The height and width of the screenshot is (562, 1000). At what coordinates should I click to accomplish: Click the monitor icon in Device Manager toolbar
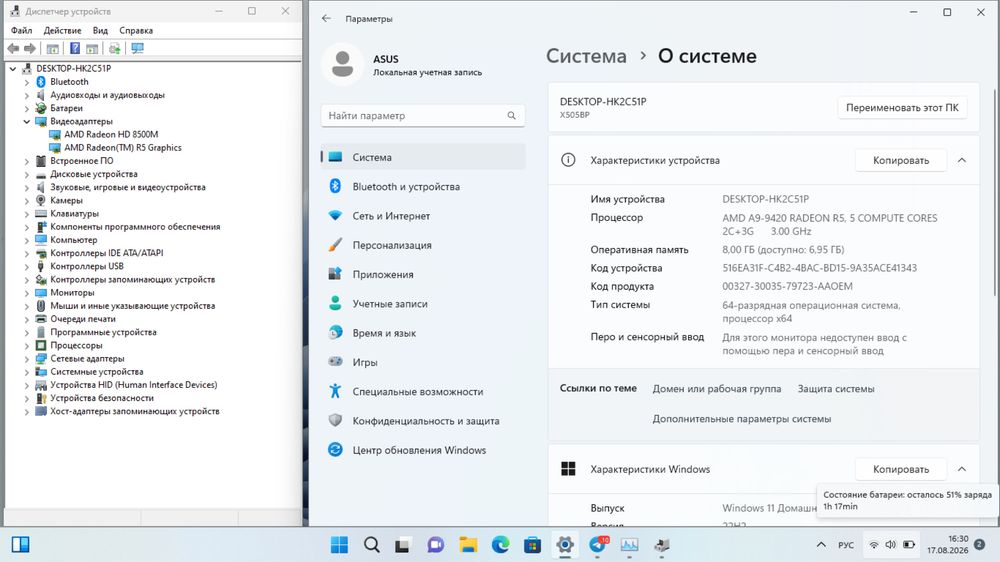(x=137, y=48)
